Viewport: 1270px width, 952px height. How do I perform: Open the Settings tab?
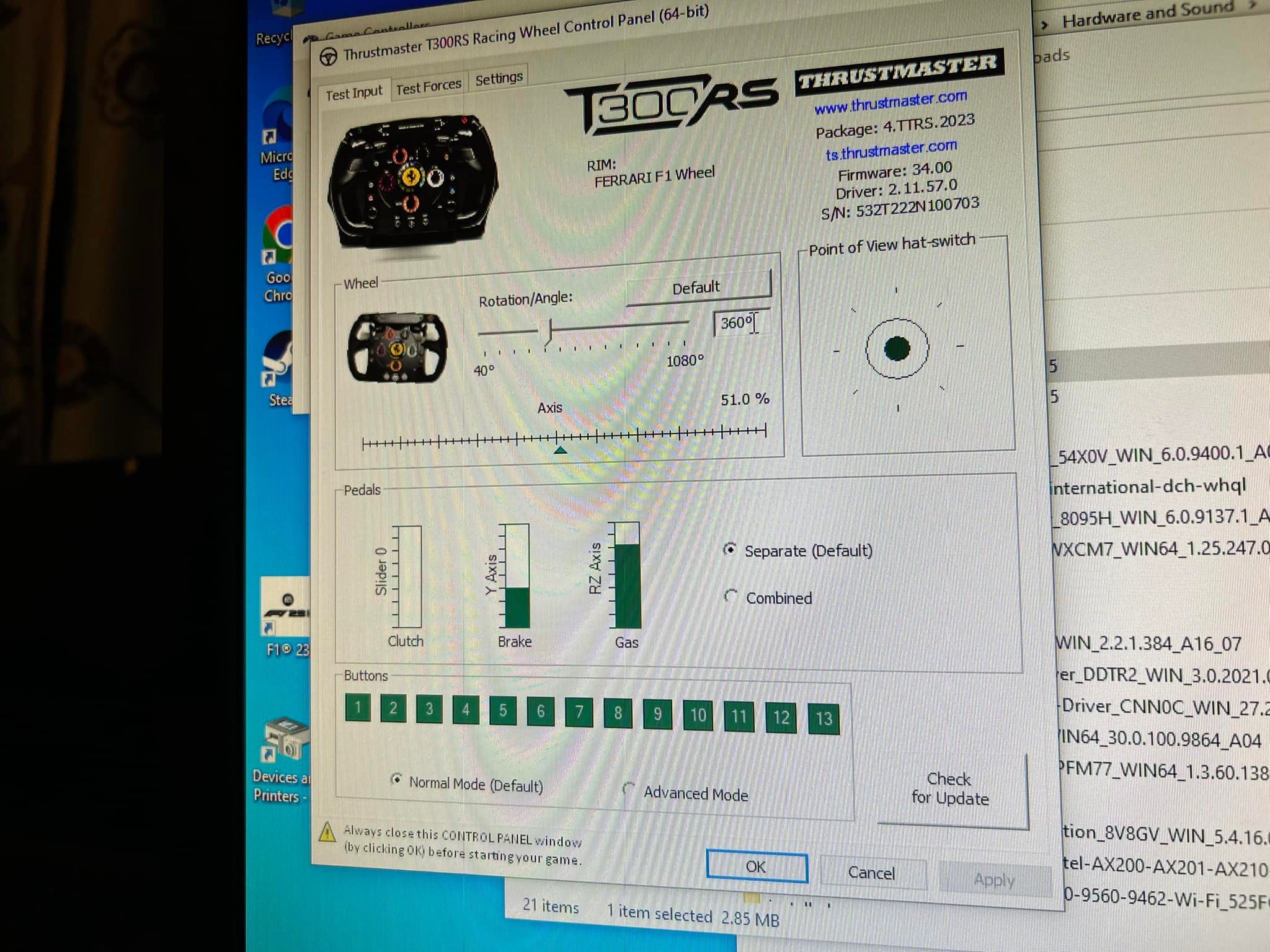coord(499,79)
